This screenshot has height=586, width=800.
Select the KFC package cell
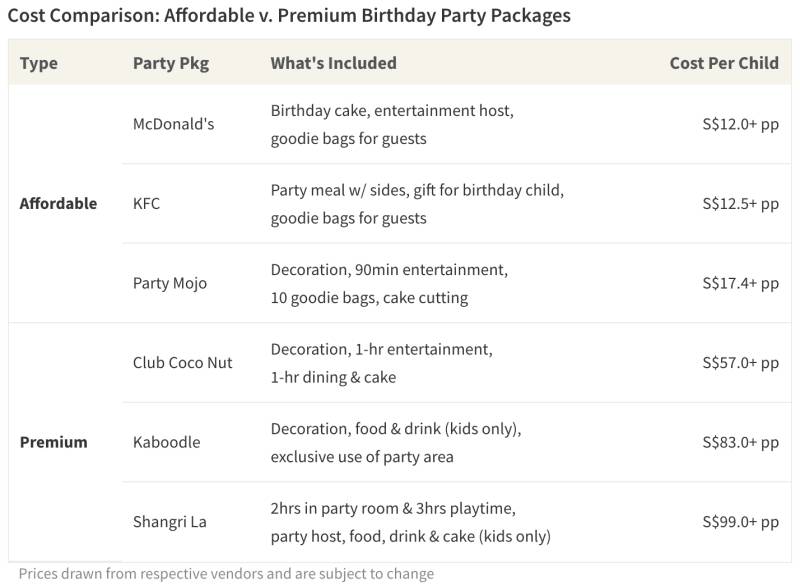146,203
